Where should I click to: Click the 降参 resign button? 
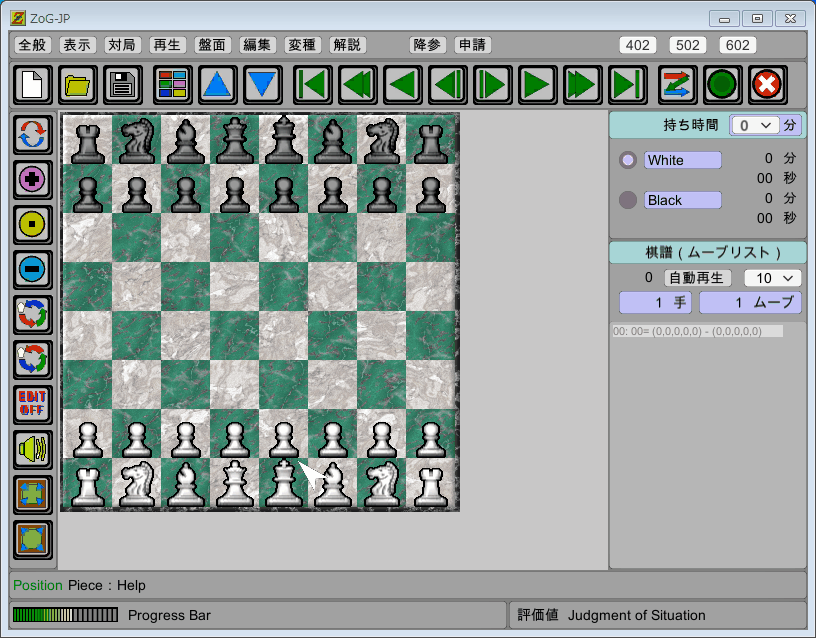click(427, 45)
